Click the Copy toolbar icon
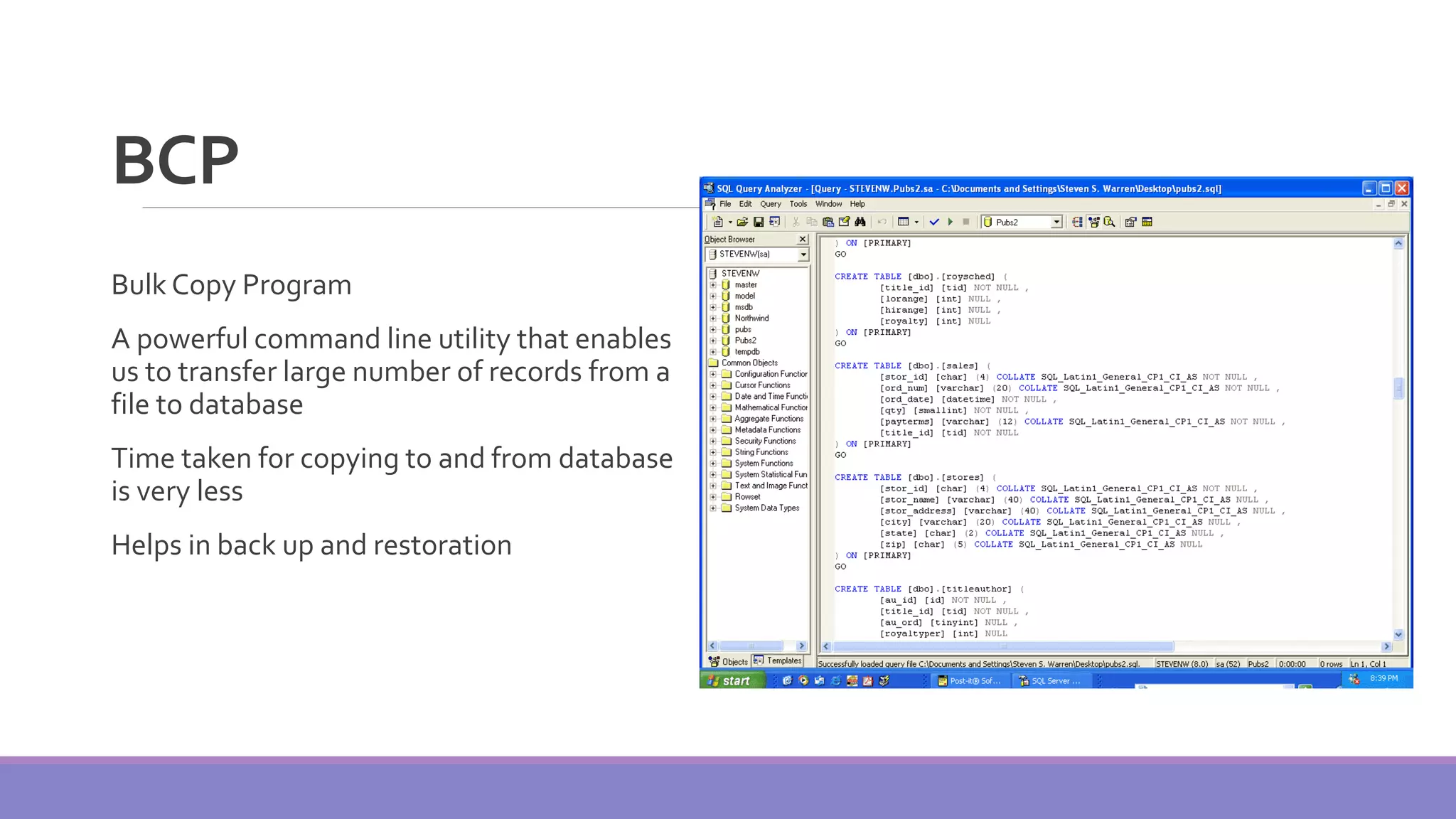1456x819 pixels. pos(812,222)
